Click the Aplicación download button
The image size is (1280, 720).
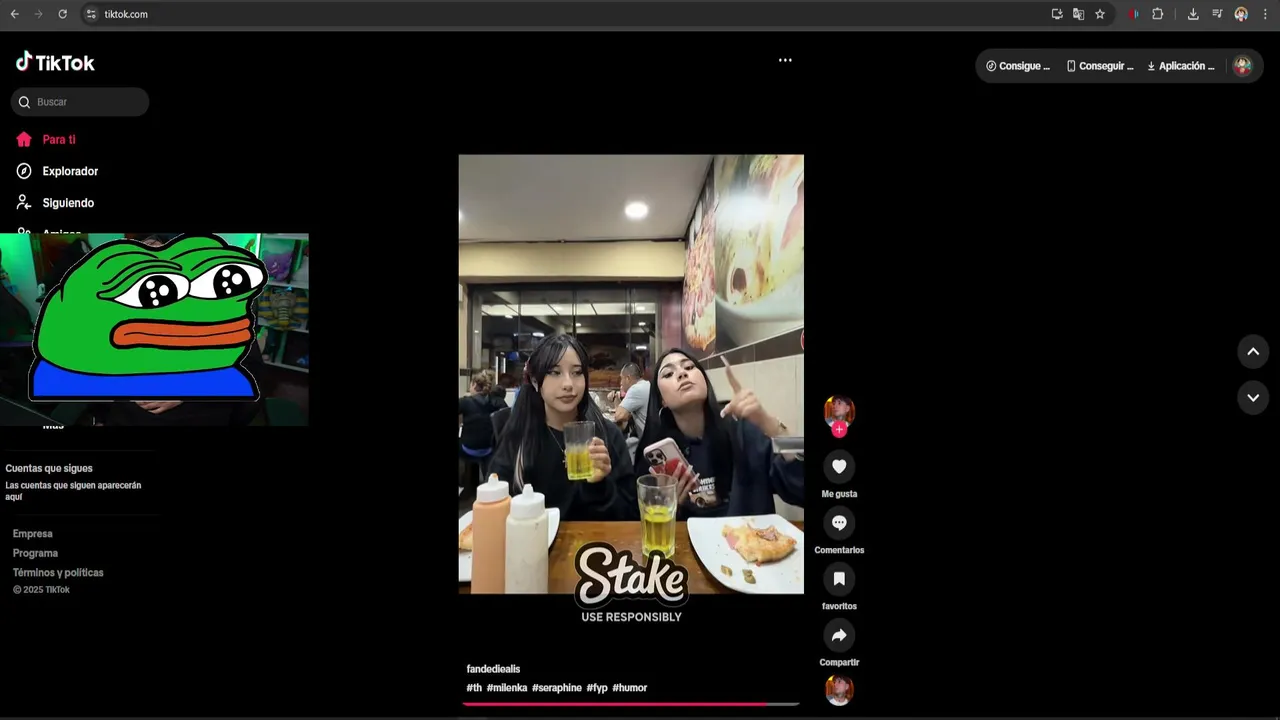pyautogui.click(x=1181, y=66)
